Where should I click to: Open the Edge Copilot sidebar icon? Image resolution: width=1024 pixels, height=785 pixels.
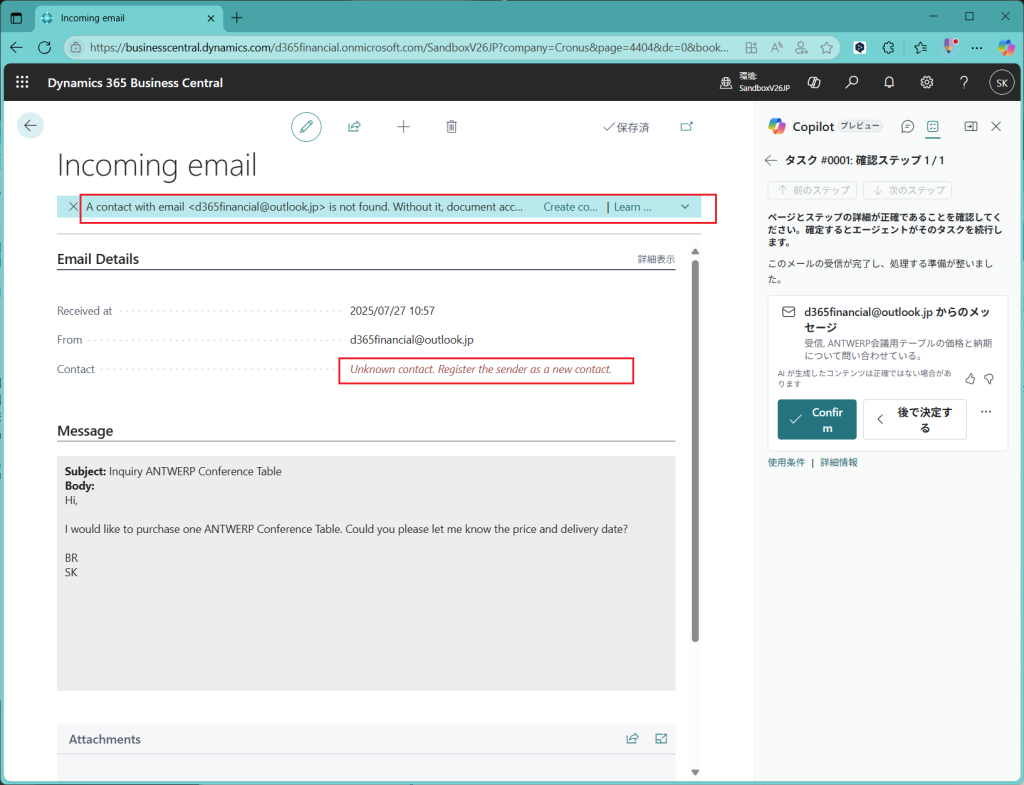(x=1006, y=47)
